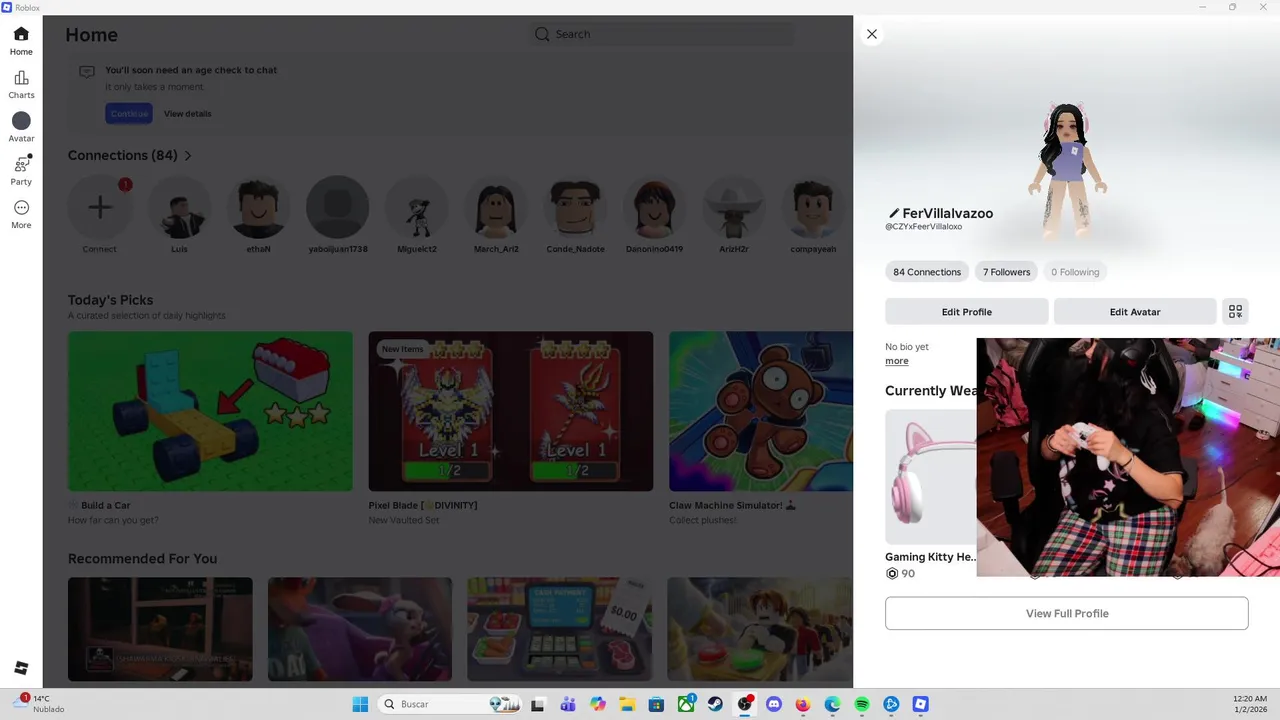This screenshot has width=1280, height=720.
Task: Click into the Roblox Search field
Action: point(662,34)
